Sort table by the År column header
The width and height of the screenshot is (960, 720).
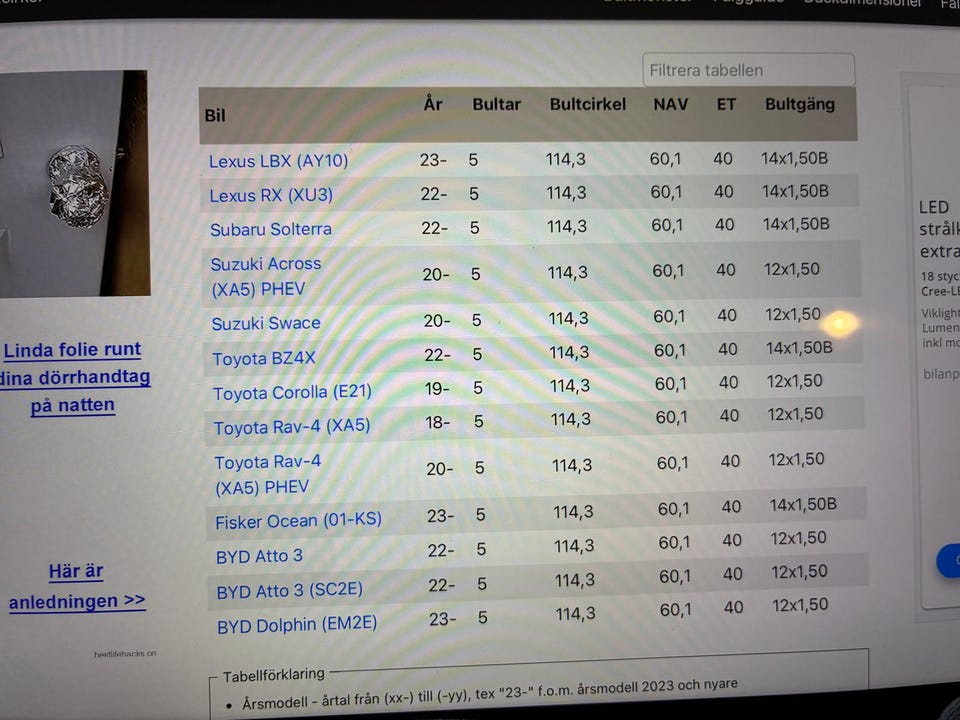[433, 104]
